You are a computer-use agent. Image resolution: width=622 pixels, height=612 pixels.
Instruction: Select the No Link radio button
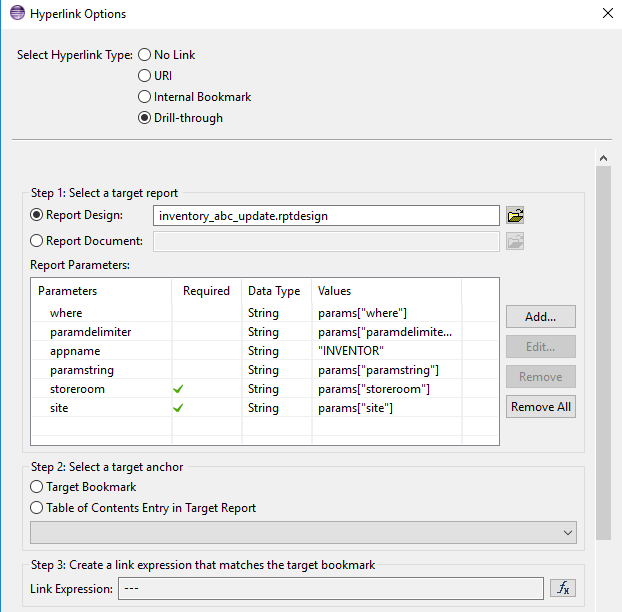(x=144, y=55)
